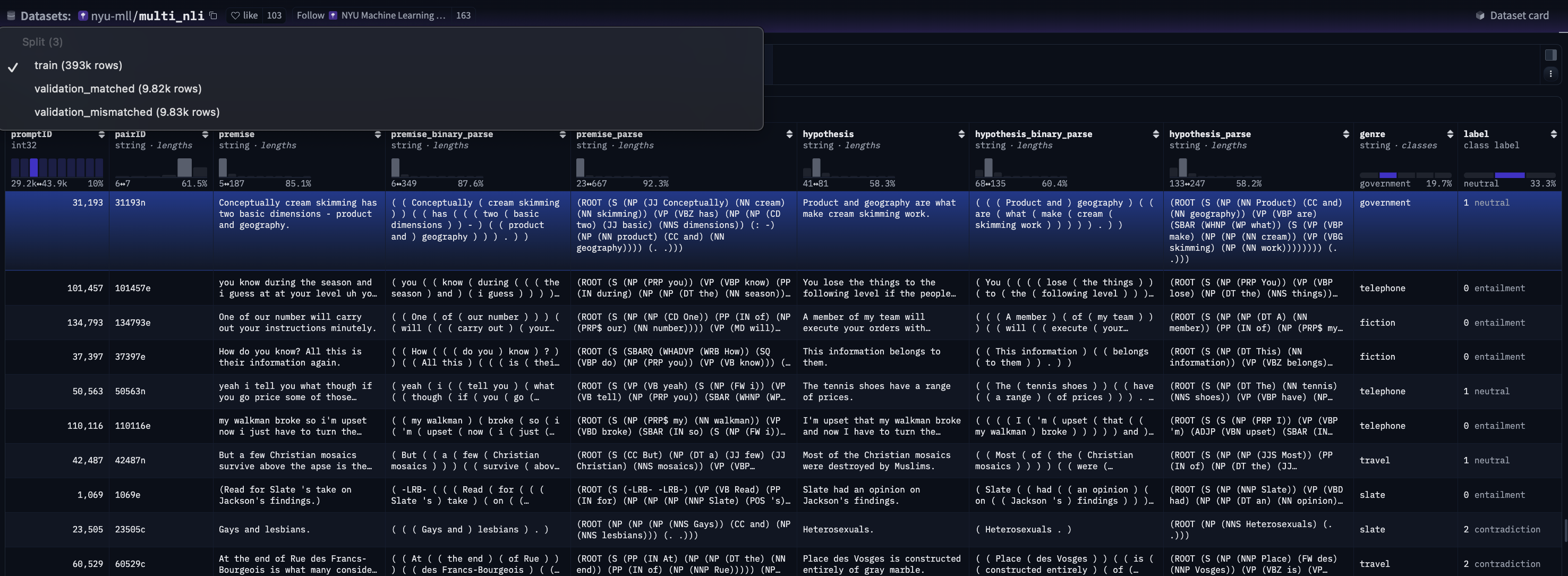Select the train split option
Screen dimensions: 1568x576
(x=78, y=66)
